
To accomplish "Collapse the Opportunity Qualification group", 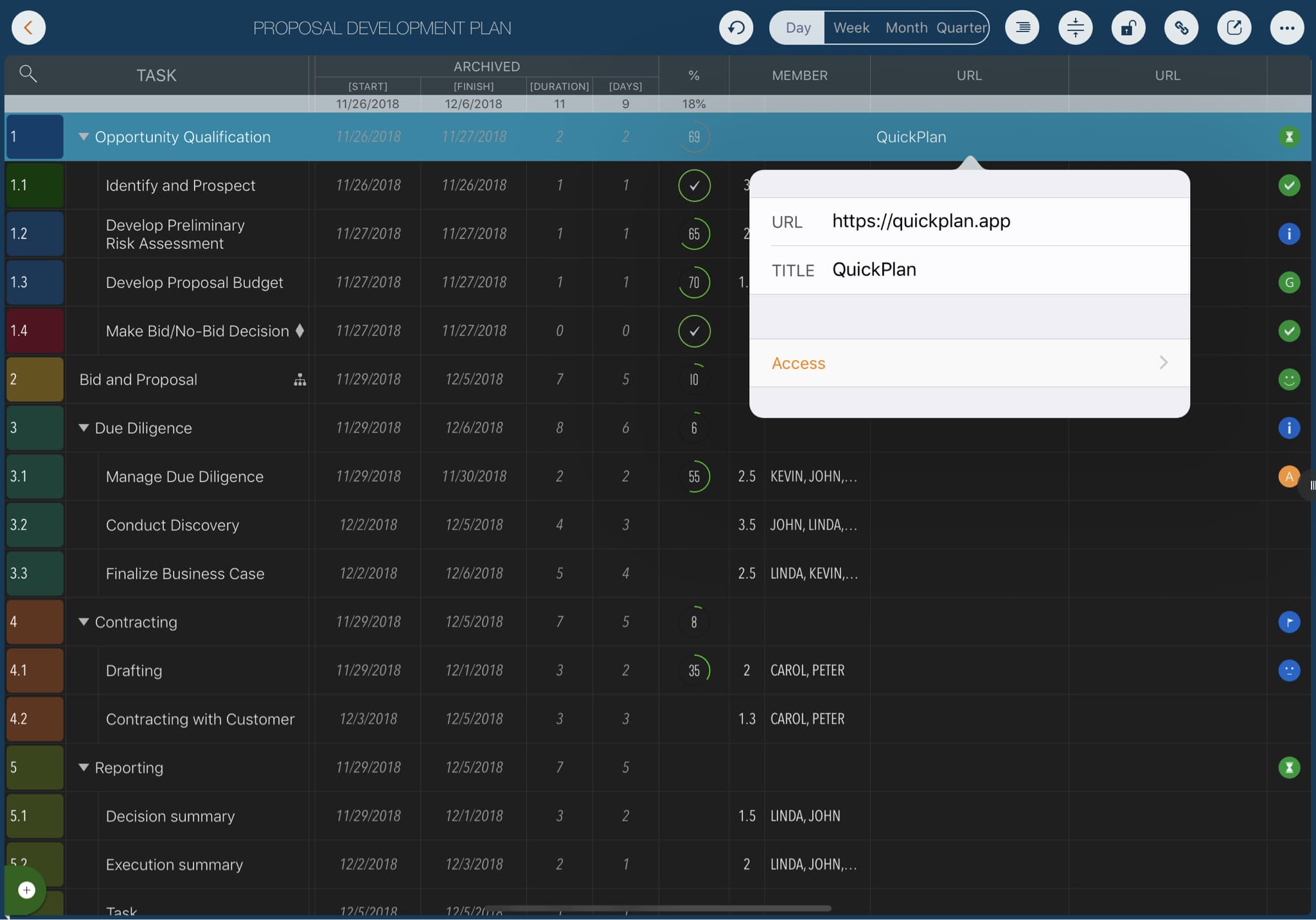I will (x=84, y=137).
